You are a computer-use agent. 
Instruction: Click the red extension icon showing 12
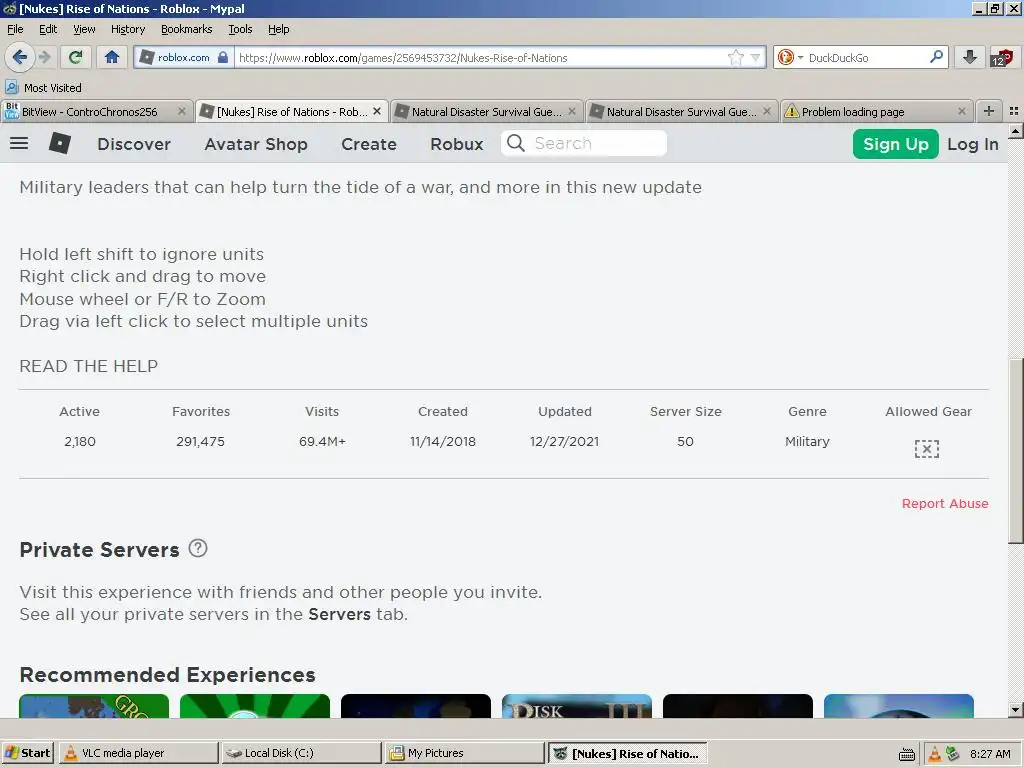[1000, 57]
